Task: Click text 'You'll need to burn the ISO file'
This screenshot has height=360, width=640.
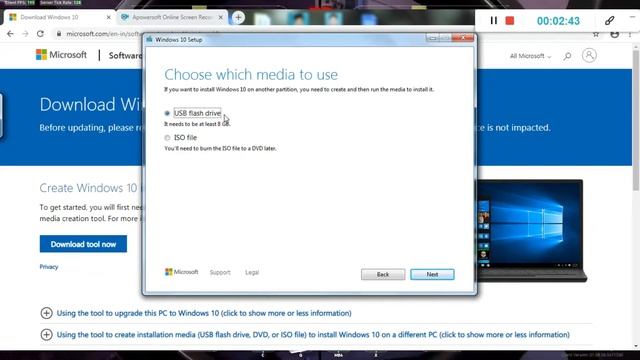Action: pos(220,149)
